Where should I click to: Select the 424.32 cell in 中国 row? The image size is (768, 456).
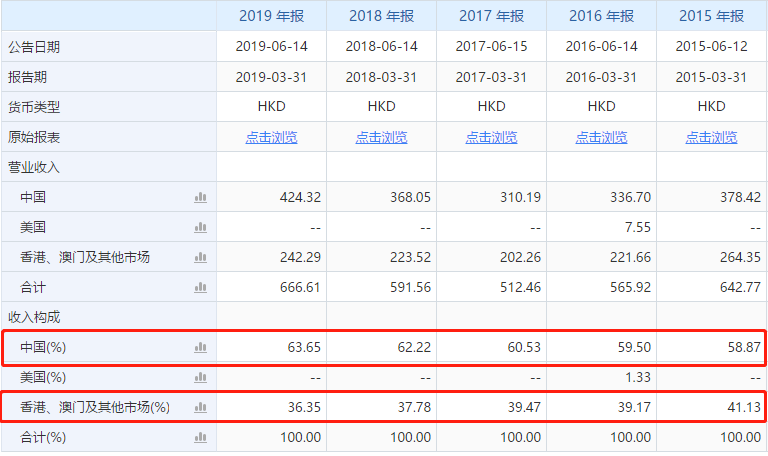[271, 197]
